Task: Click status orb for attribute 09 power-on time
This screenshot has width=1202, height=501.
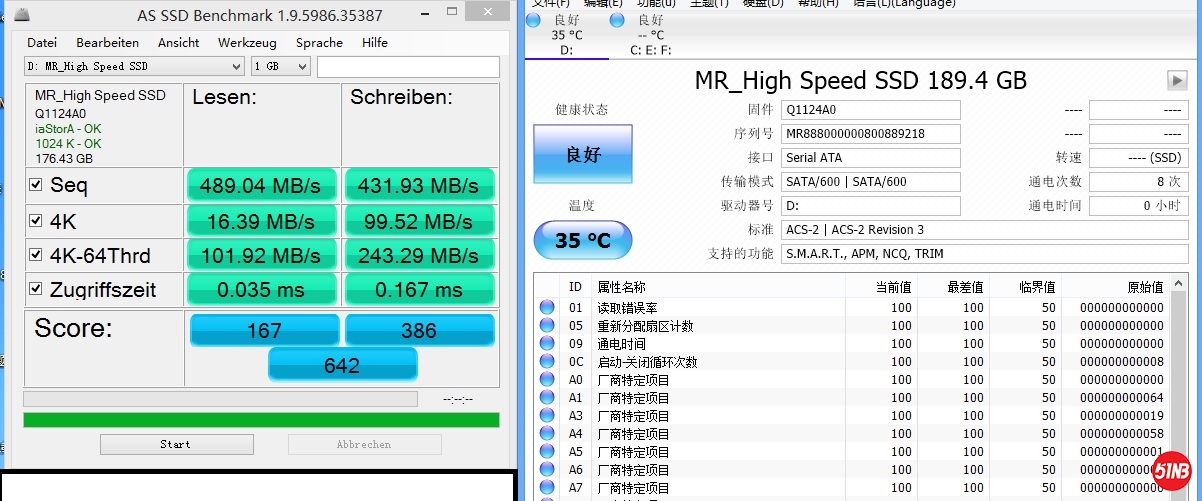Action: point(547,344)
